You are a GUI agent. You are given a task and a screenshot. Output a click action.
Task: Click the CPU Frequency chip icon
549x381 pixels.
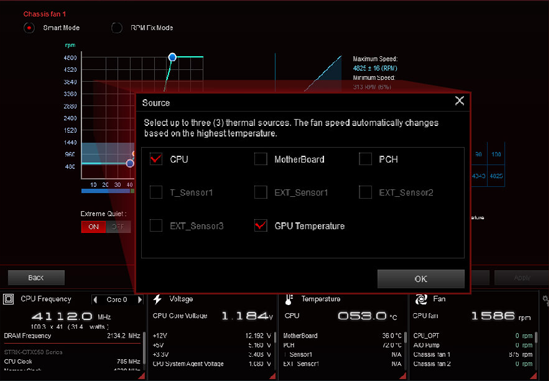point(8,299)
